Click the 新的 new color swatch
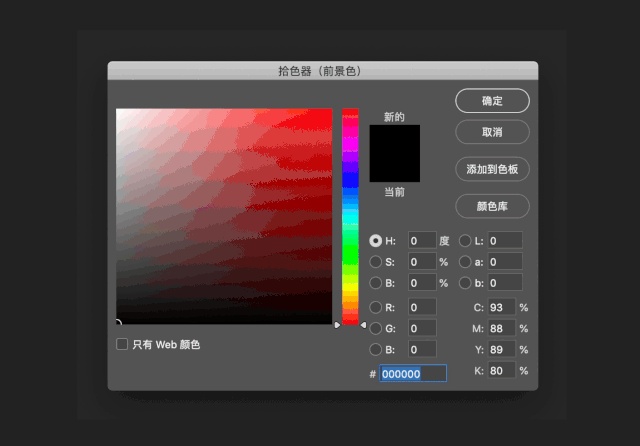 (x=395, y=139)
